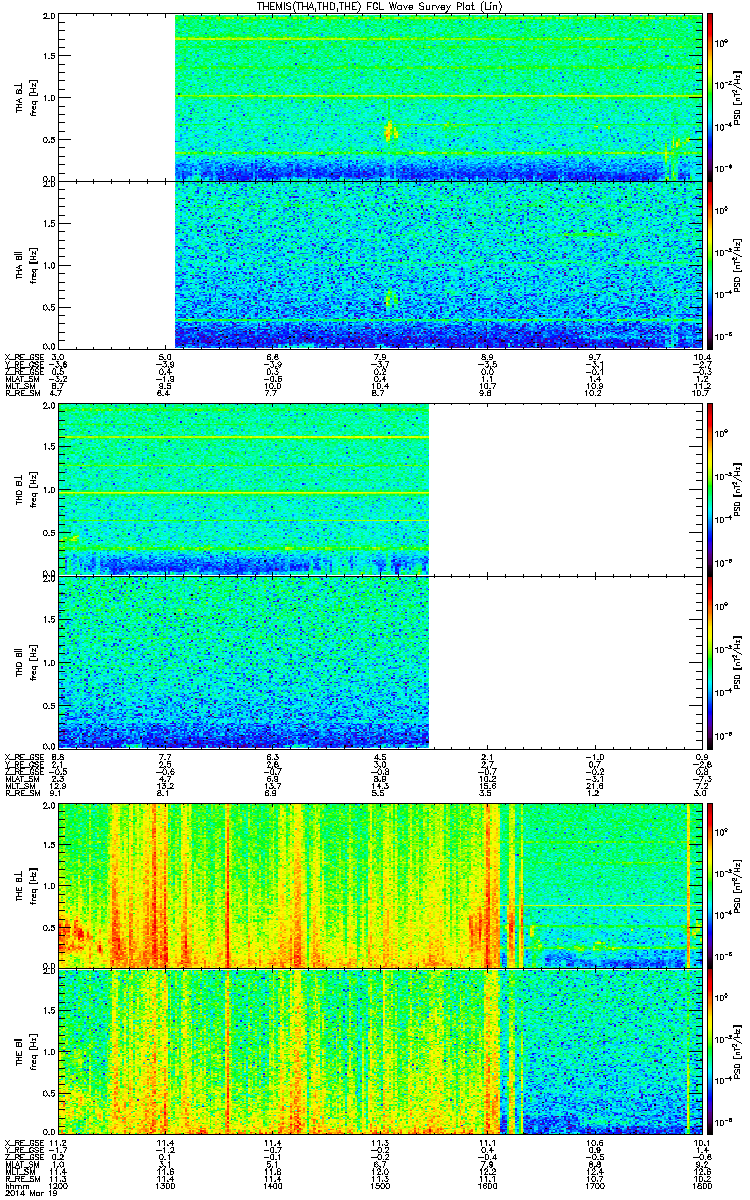Screen dimensions: 750x1200
Task: Click the THA B⊥ freq [Hz] axis label
Action: click(x=33, y=97)
